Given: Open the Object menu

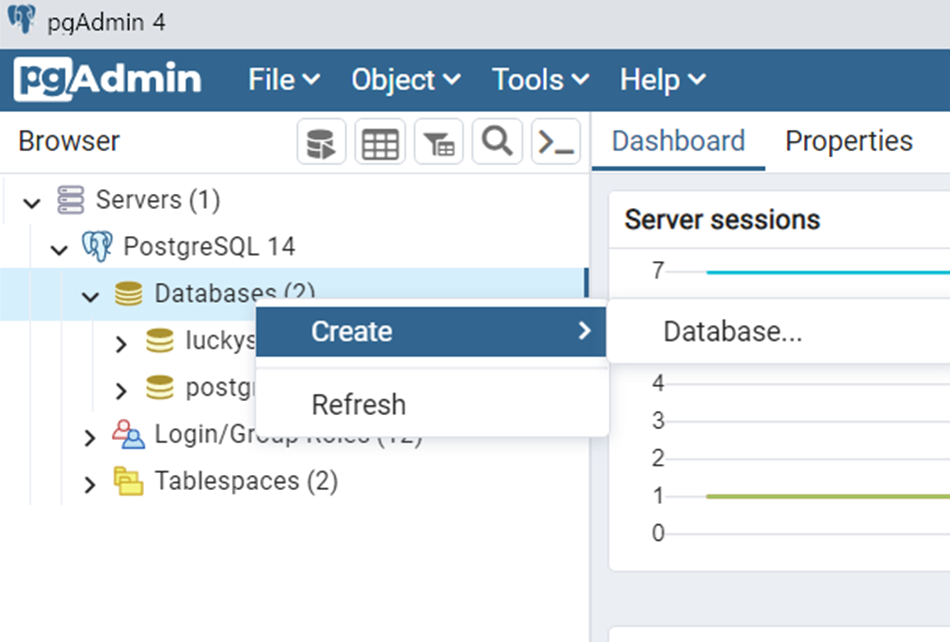Looking at the screenshot, I should coord(396,79).
